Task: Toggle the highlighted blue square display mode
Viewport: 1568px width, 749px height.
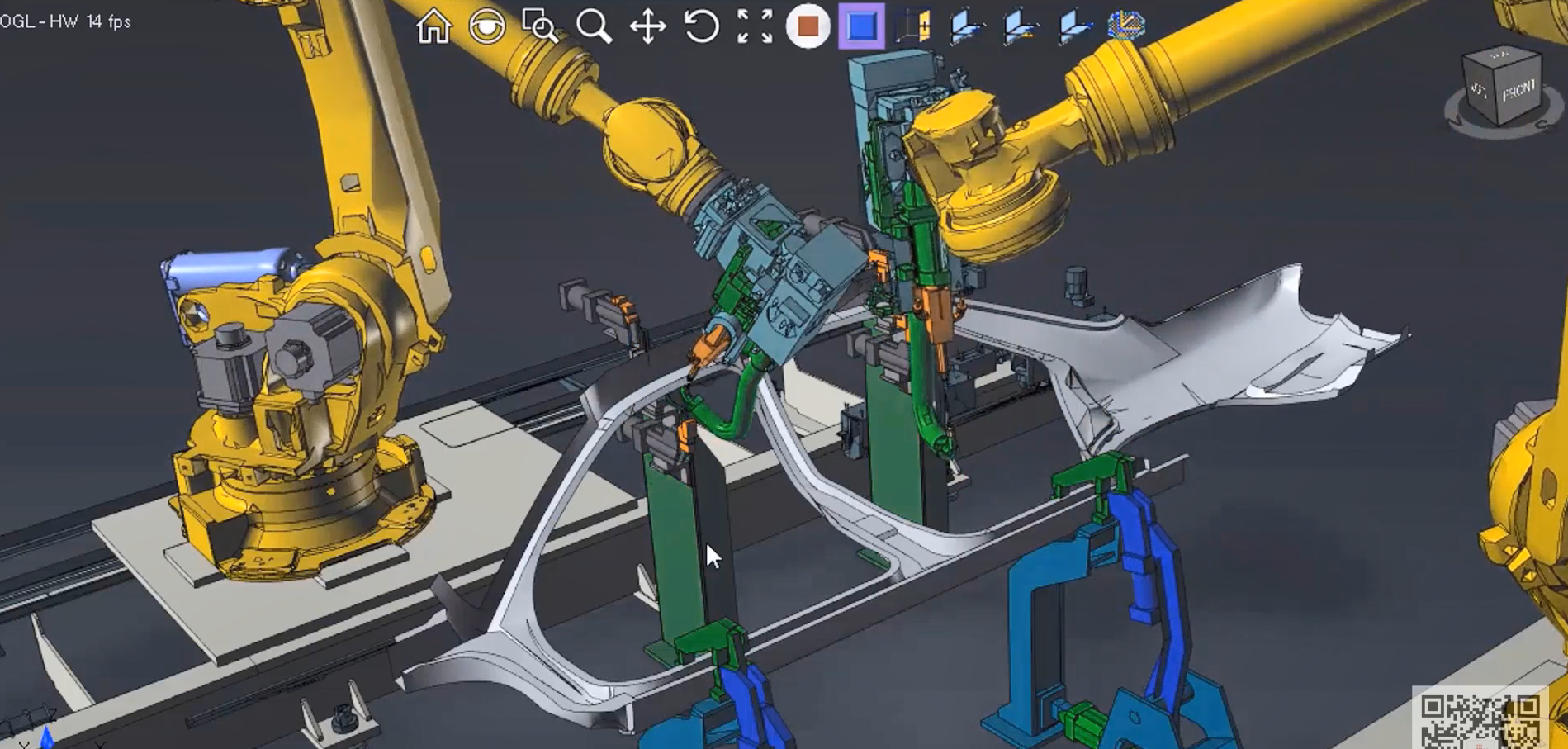Action: pyautogui.click(x=861, y=26)
